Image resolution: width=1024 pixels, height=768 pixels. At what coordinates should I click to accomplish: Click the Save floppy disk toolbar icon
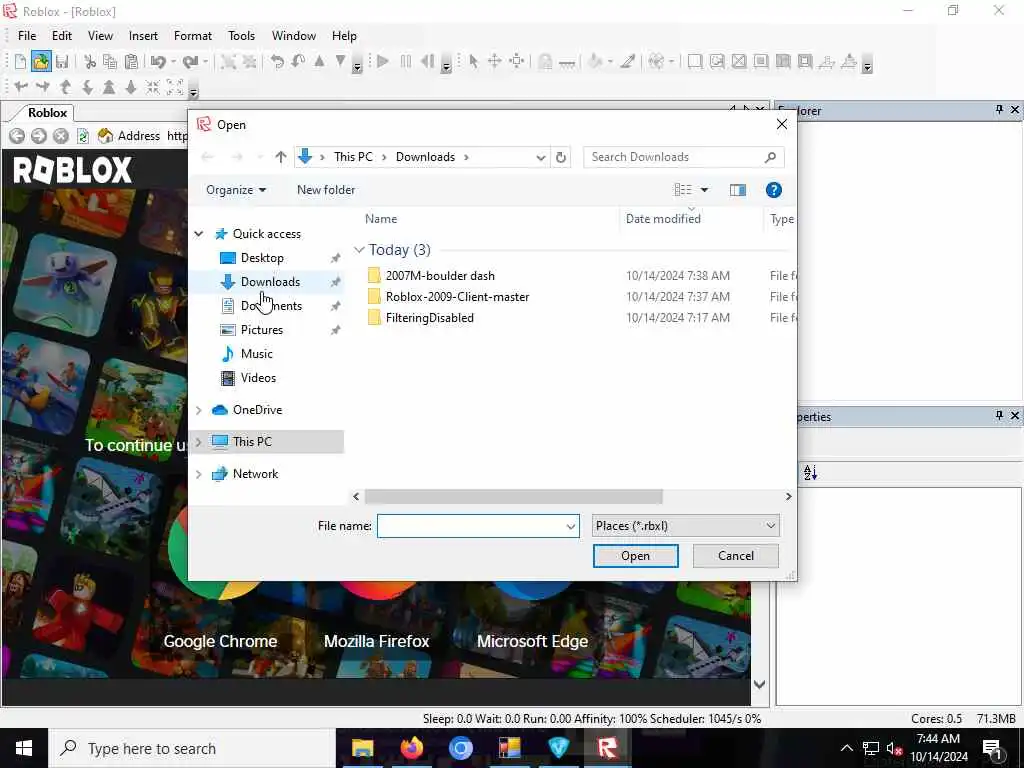(62, 62)
